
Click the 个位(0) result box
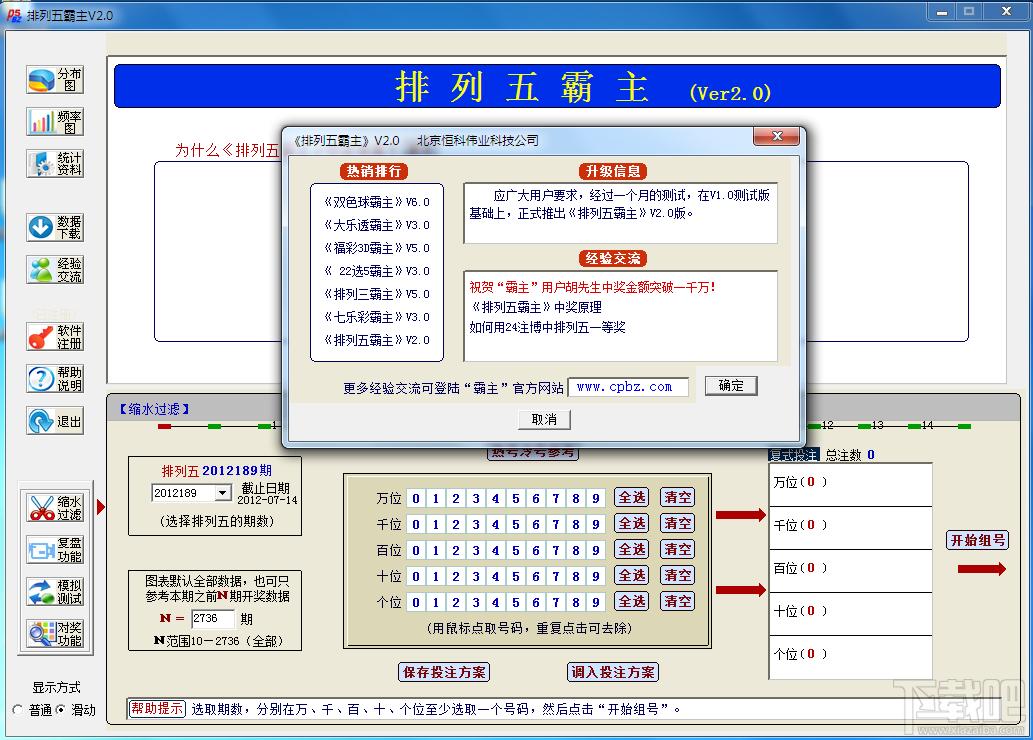click(x=850, y=656)
